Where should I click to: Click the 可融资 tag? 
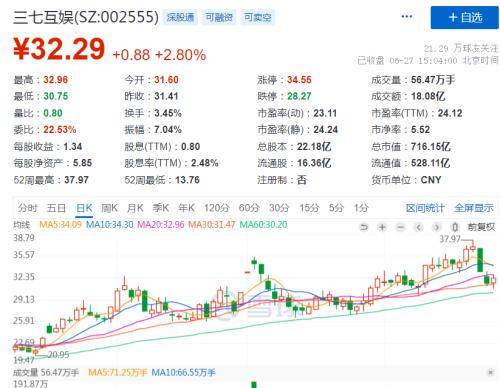pyautogui.click(x=219, y=17)
